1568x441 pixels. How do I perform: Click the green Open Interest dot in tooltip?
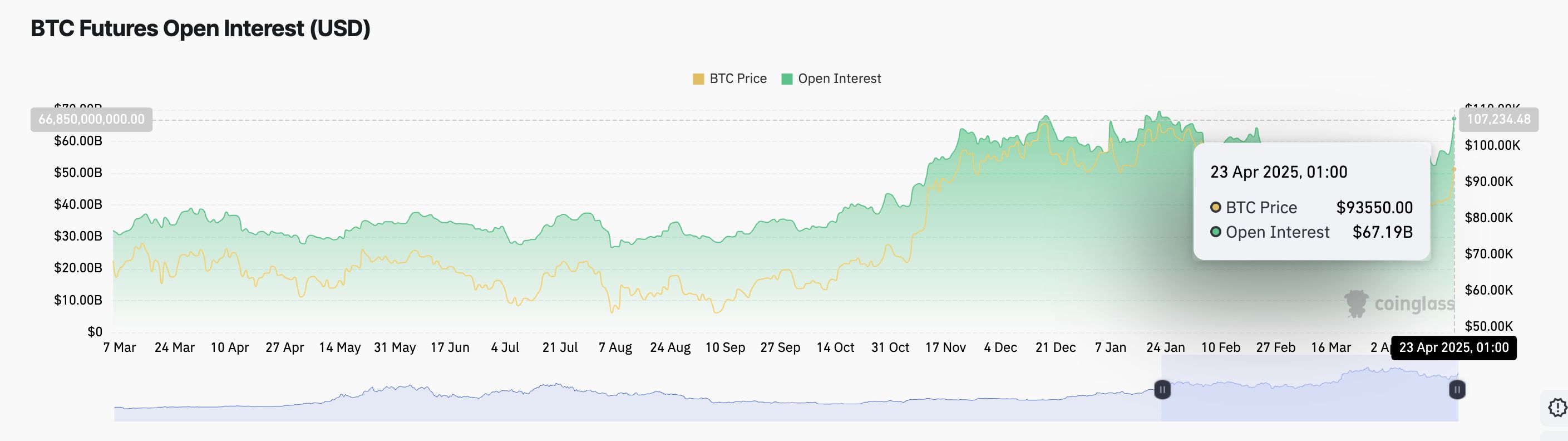click(x=1216, y=232)
